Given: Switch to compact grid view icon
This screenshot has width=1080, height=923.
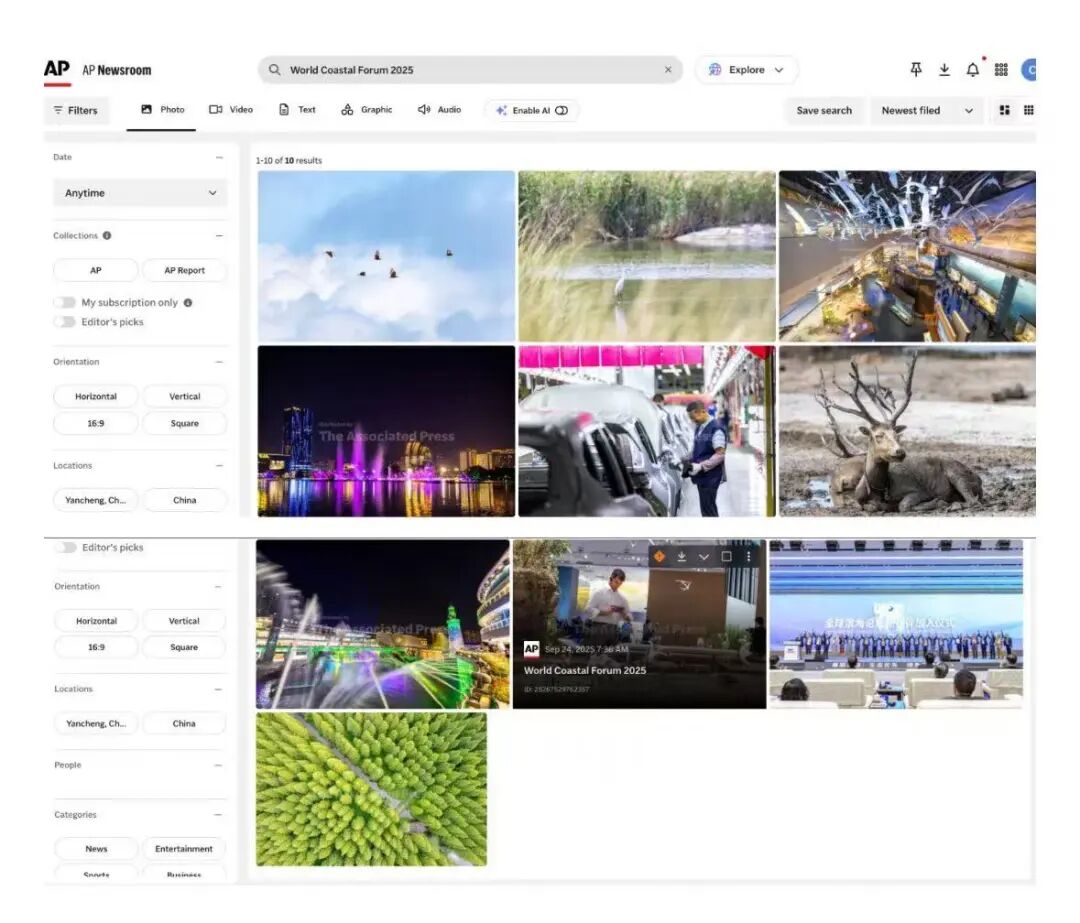Looking at the screenshot, I should click(x=1028, y=110).
